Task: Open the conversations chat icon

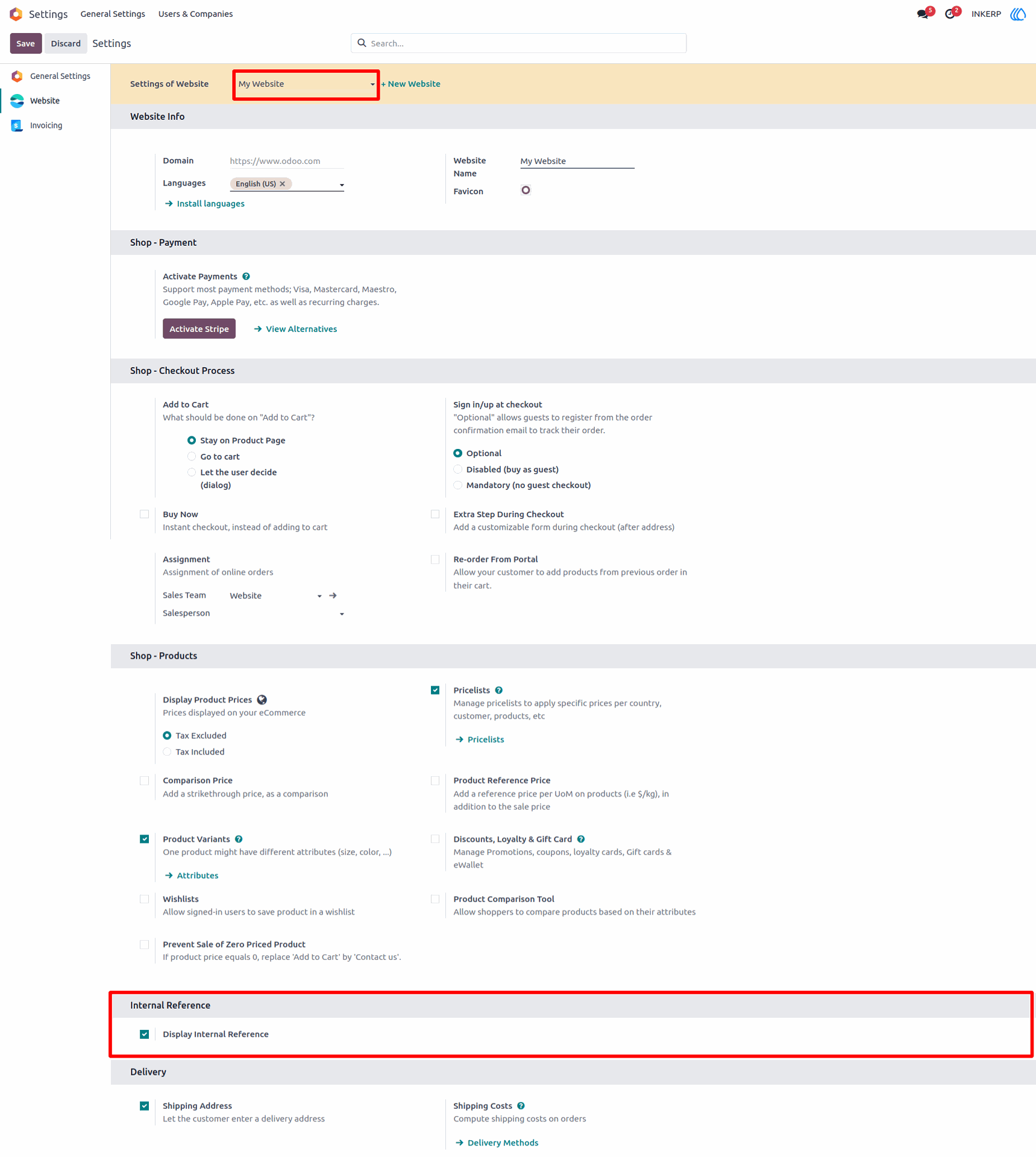Action: pyautogui.click(x=922, y=14)
